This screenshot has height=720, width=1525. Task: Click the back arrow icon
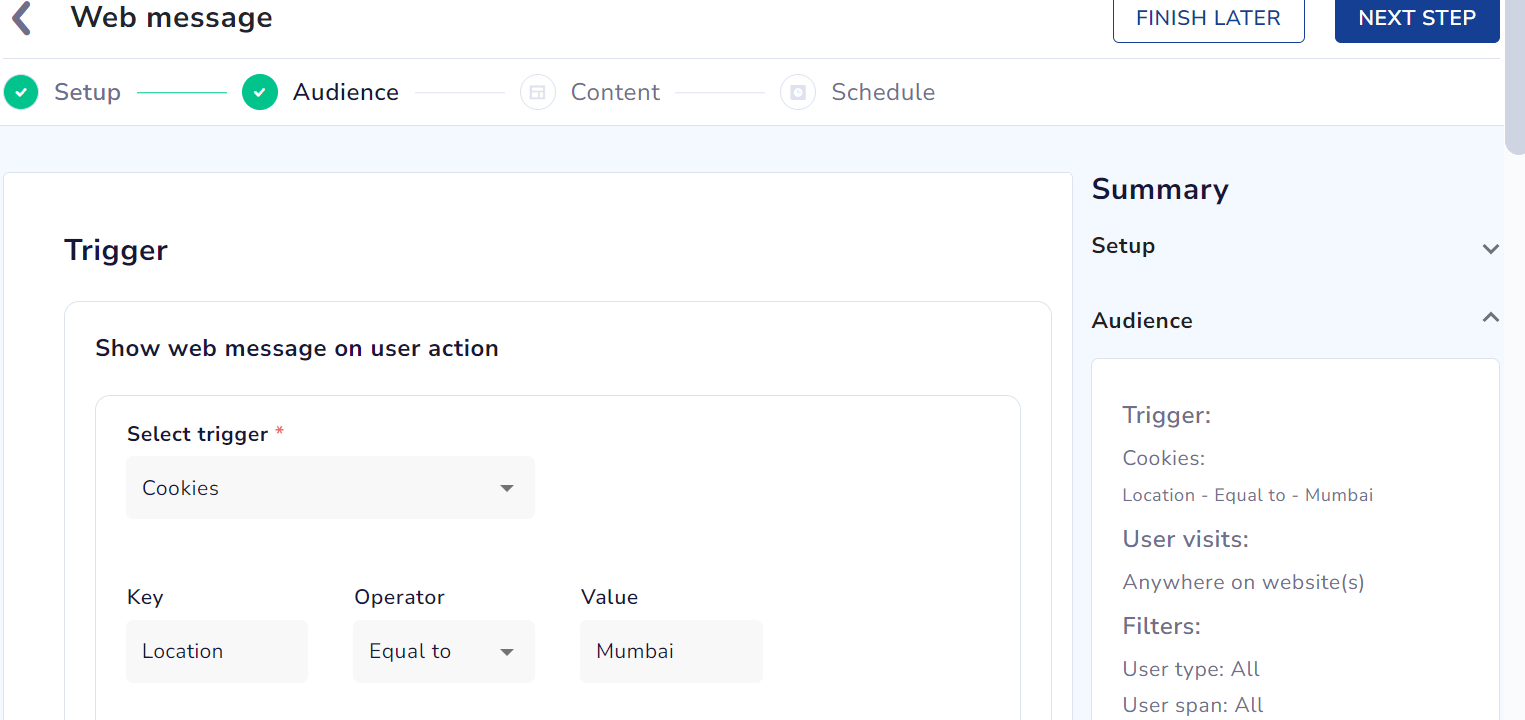tap(22, 18)
